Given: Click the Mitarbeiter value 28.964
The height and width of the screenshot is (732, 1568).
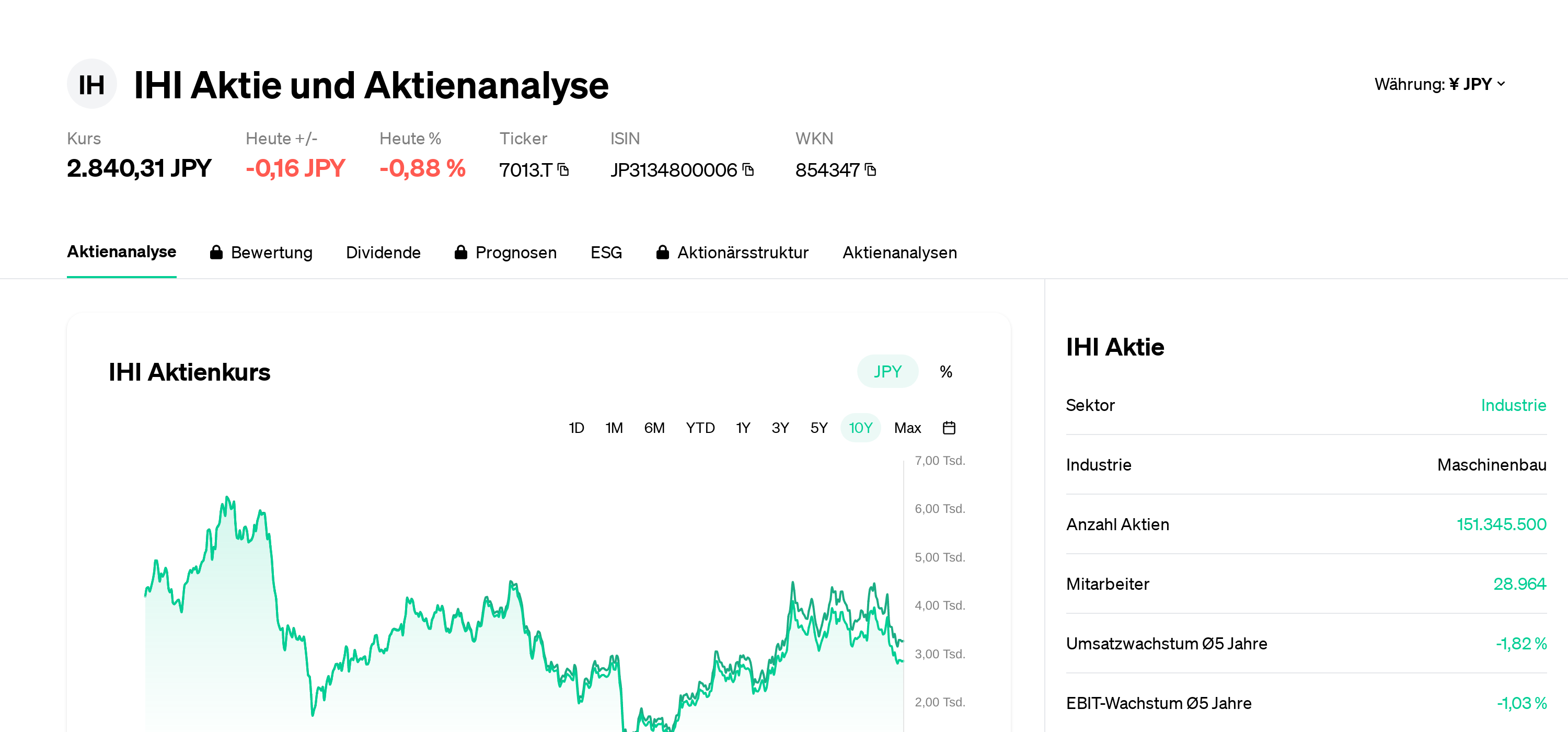Looking at the screenshot, I should [x=1519, y=585].
